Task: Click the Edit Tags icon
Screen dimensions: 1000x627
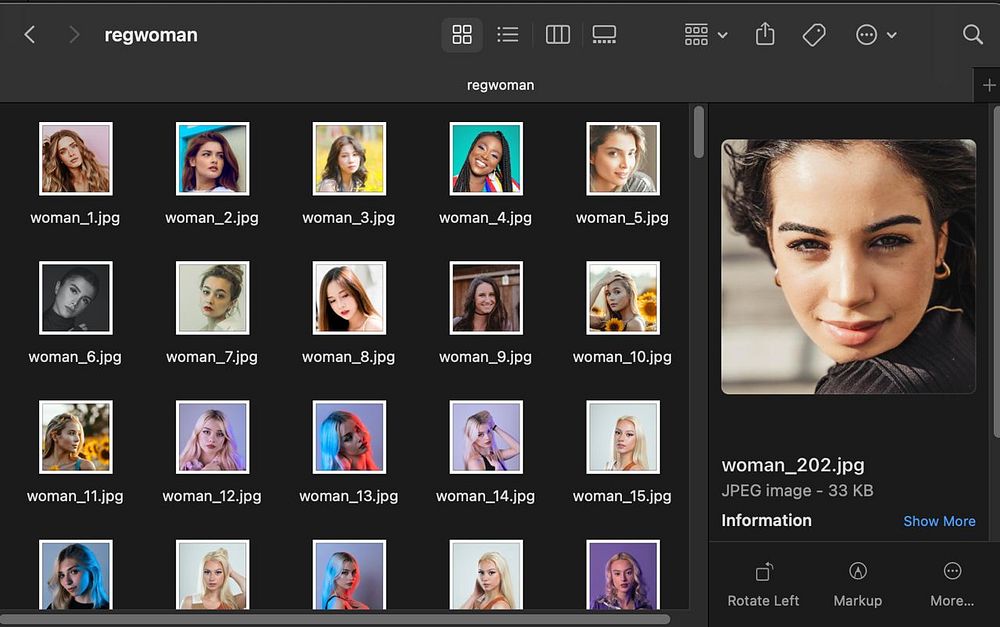Action: point(814,35)
